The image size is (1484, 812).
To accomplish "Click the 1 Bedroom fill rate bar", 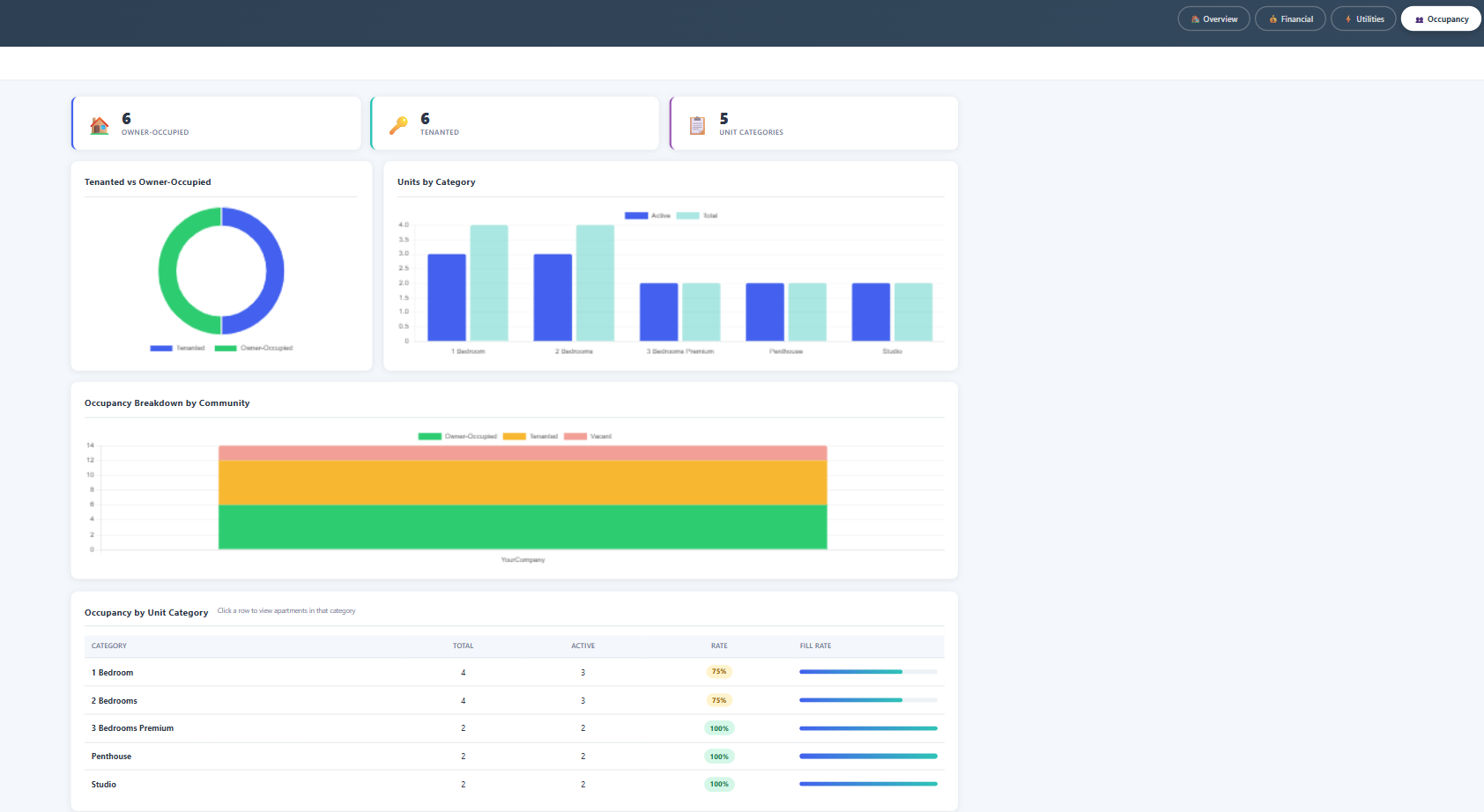I will 868,672.
